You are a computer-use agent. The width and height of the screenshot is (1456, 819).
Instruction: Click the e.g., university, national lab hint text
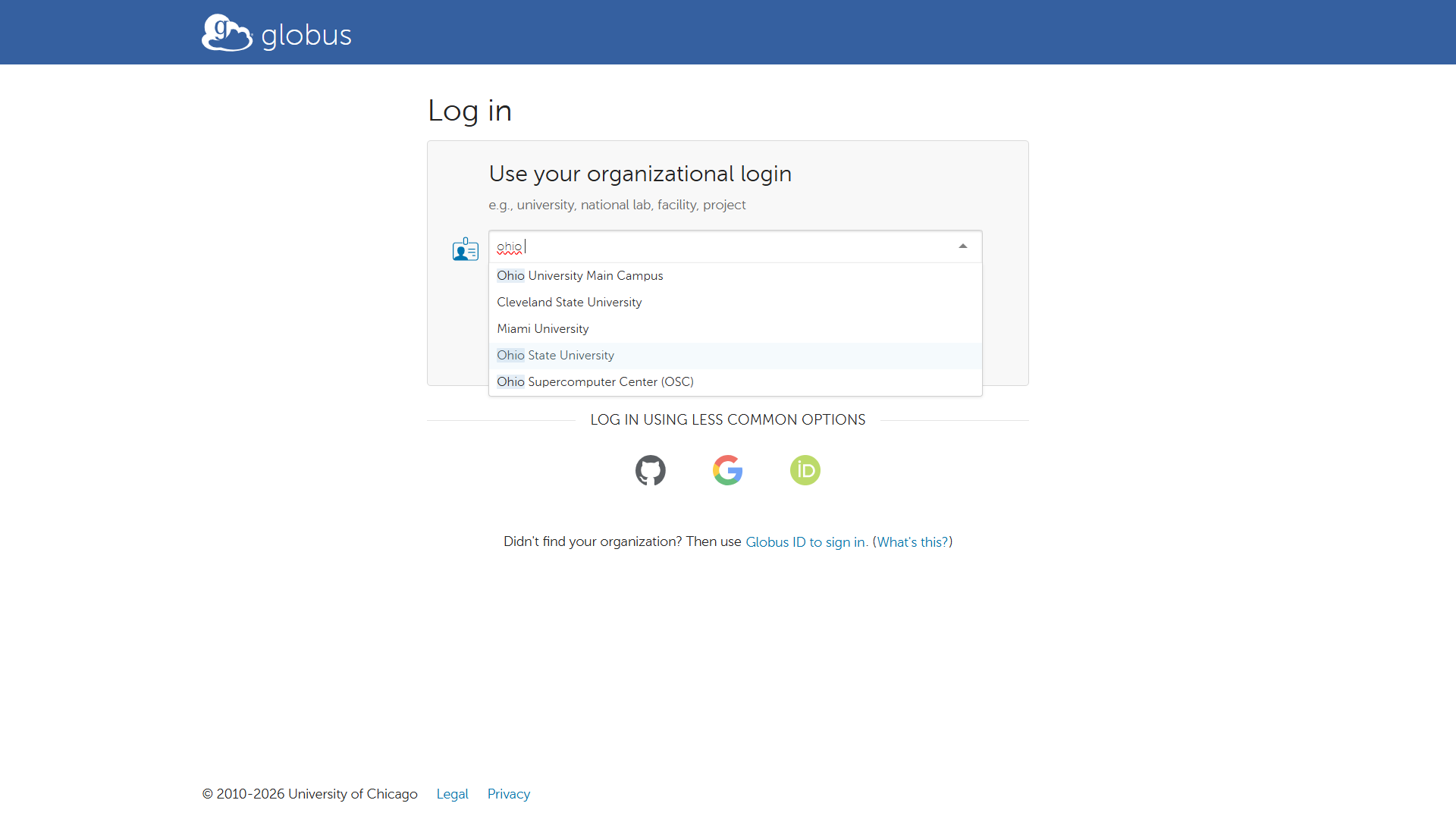pyautogui.click(x=617, y=205)
